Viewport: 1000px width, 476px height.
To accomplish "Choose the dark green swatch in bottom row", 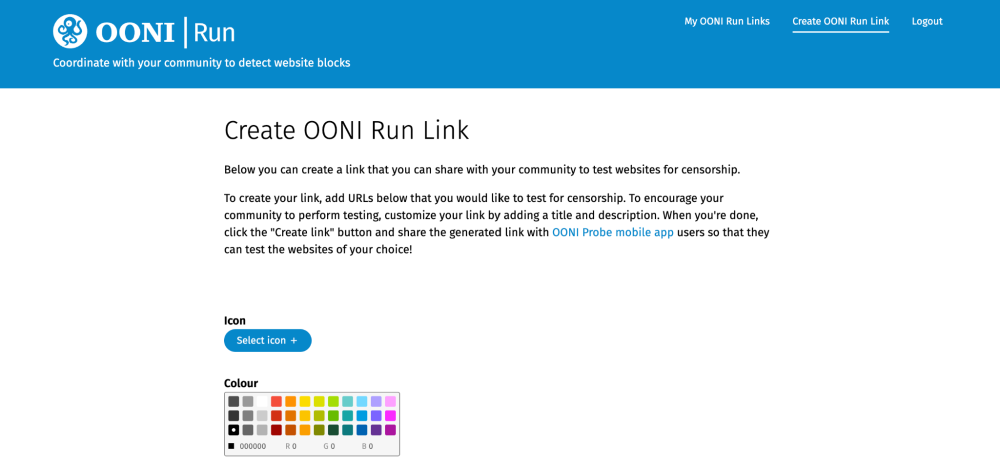I will click(x=333, y=430).
